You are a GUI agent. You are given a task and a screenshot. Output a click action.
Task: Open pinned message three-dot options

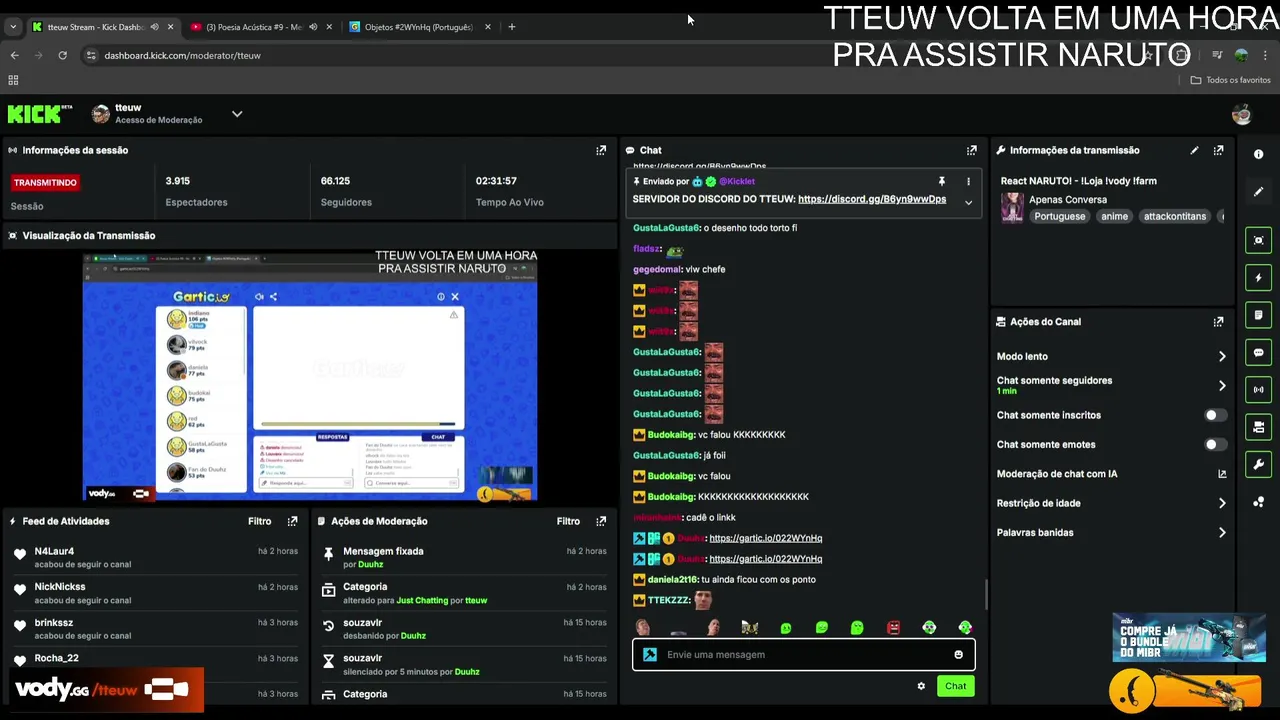[x=968, y=181]
